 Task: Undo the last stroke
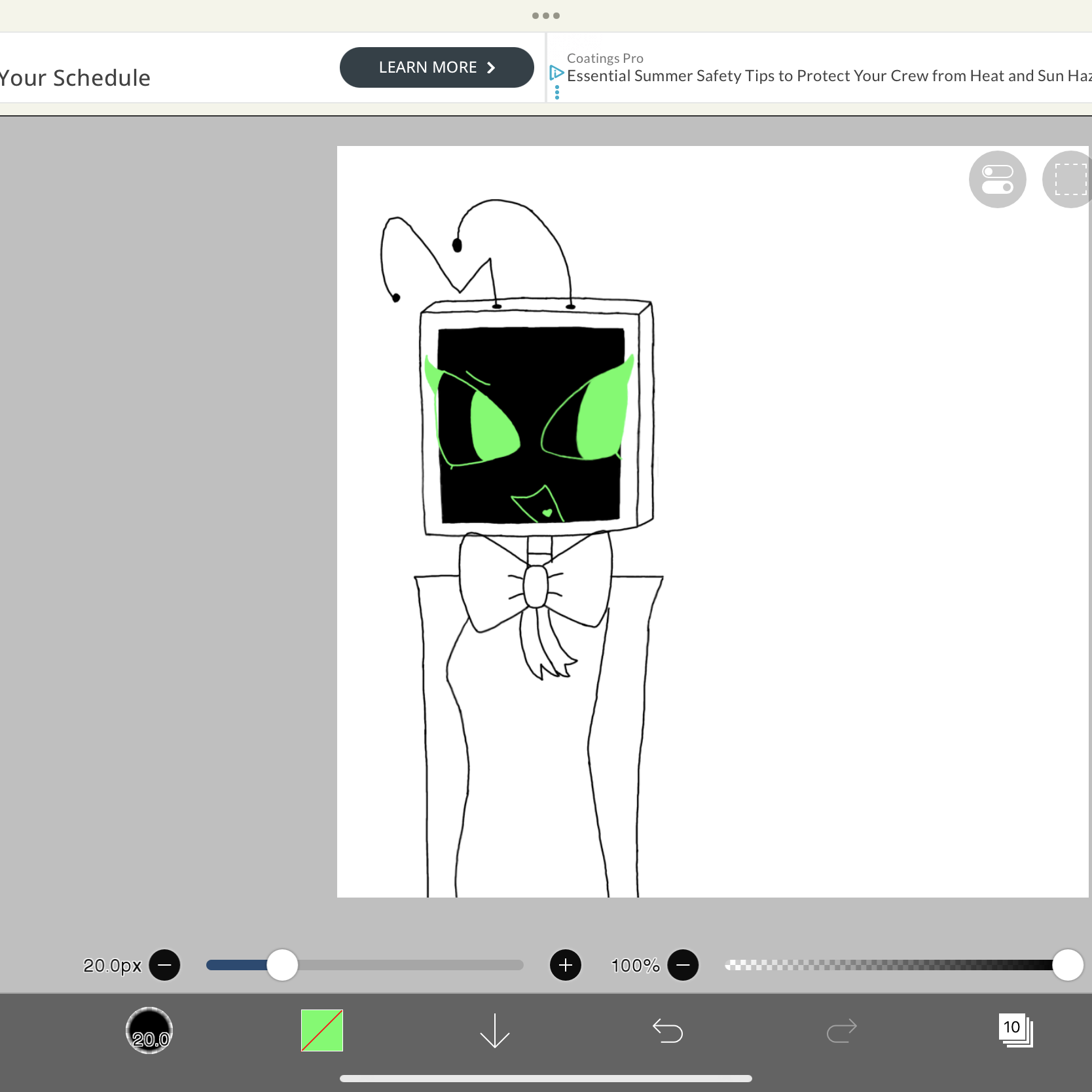668,1030
